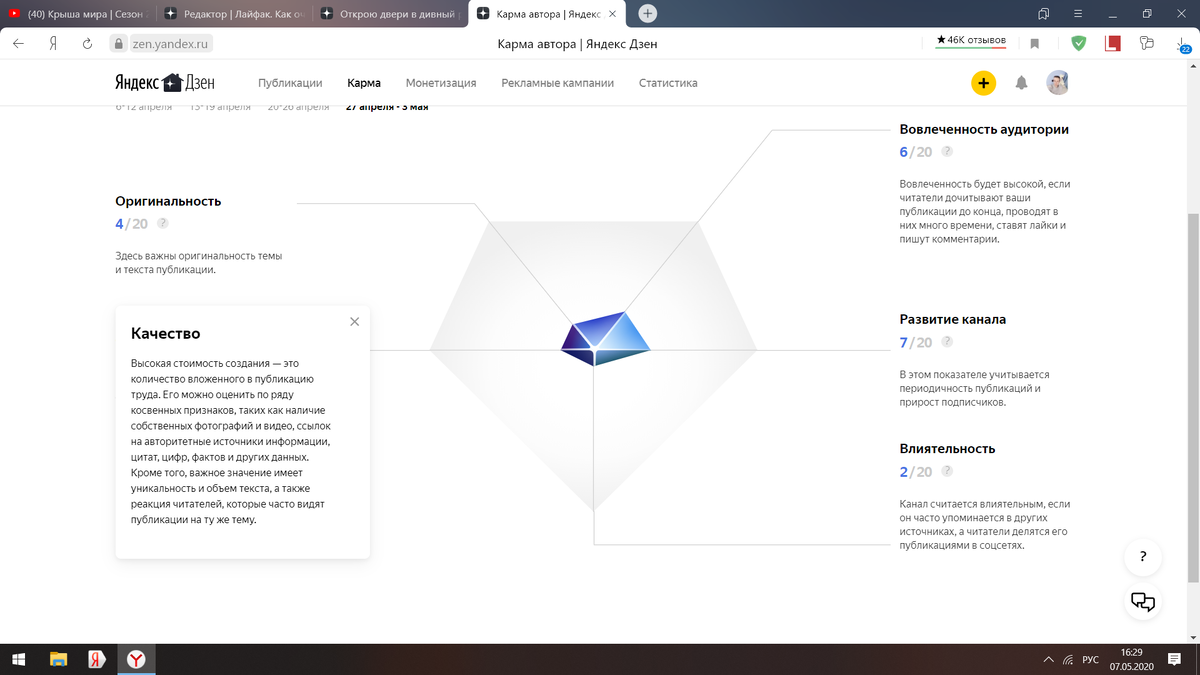Open the Монетизация section
Screen dimensions: 1200x675
pyautogui.click(x=441, y=83)
